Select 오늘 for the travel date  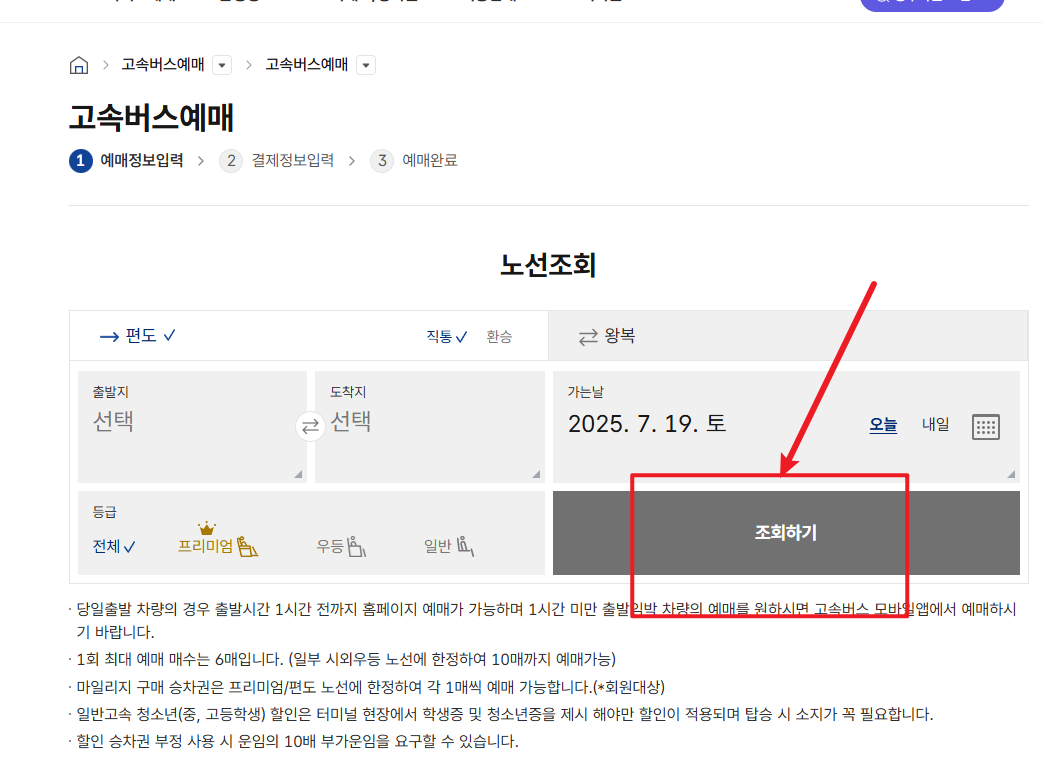[x=883, y=424]
